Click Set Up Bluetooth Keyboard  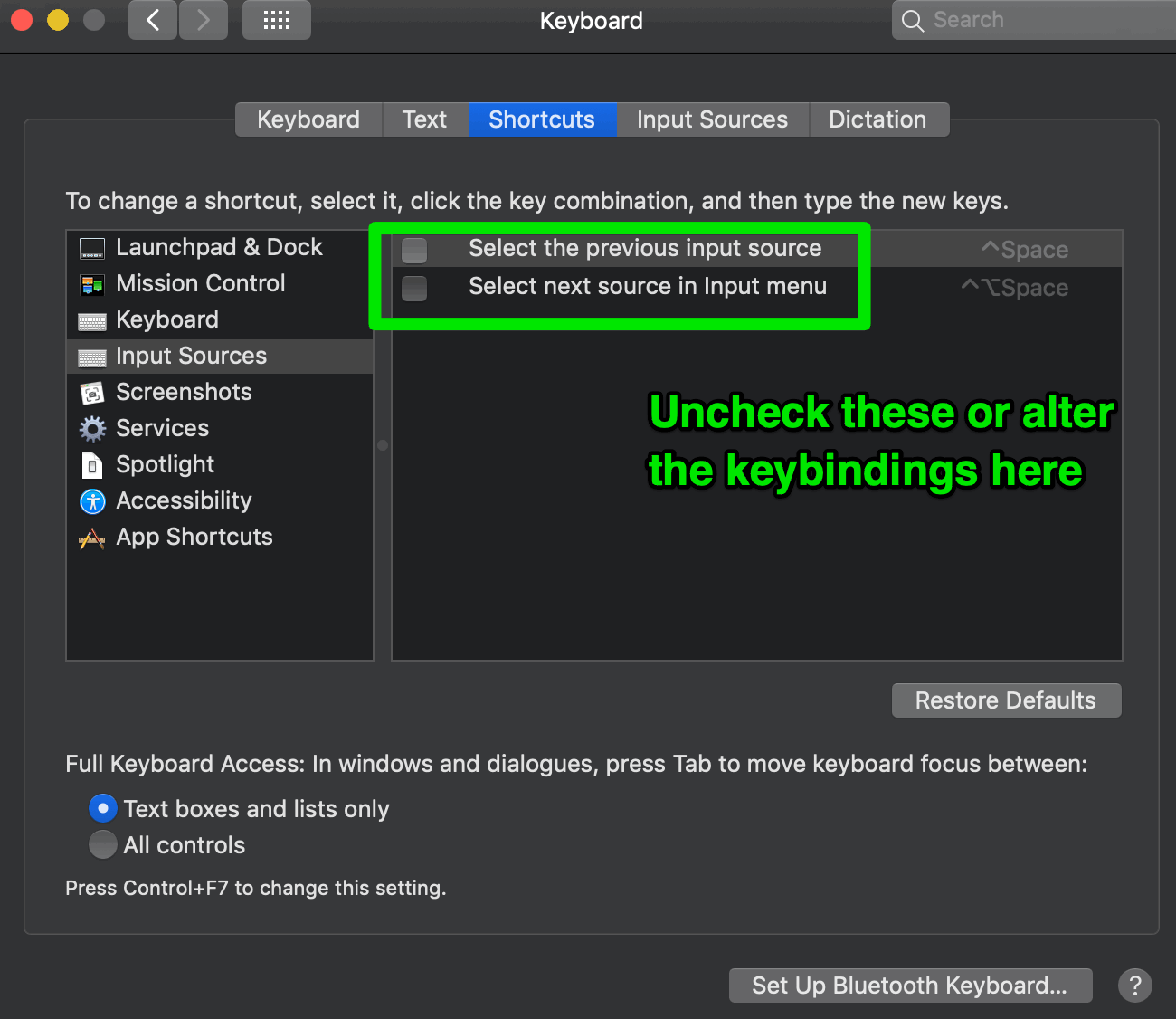(x=909, y=986)
